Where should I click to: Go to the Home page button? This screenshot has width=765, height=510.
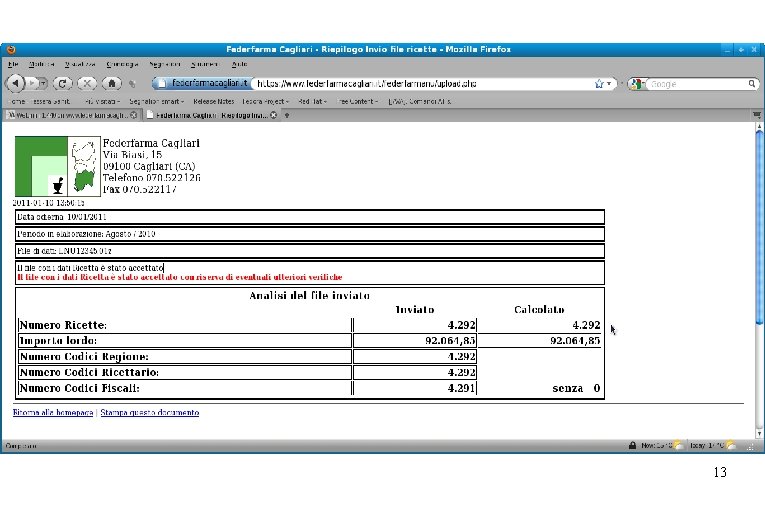click(112, 83)
